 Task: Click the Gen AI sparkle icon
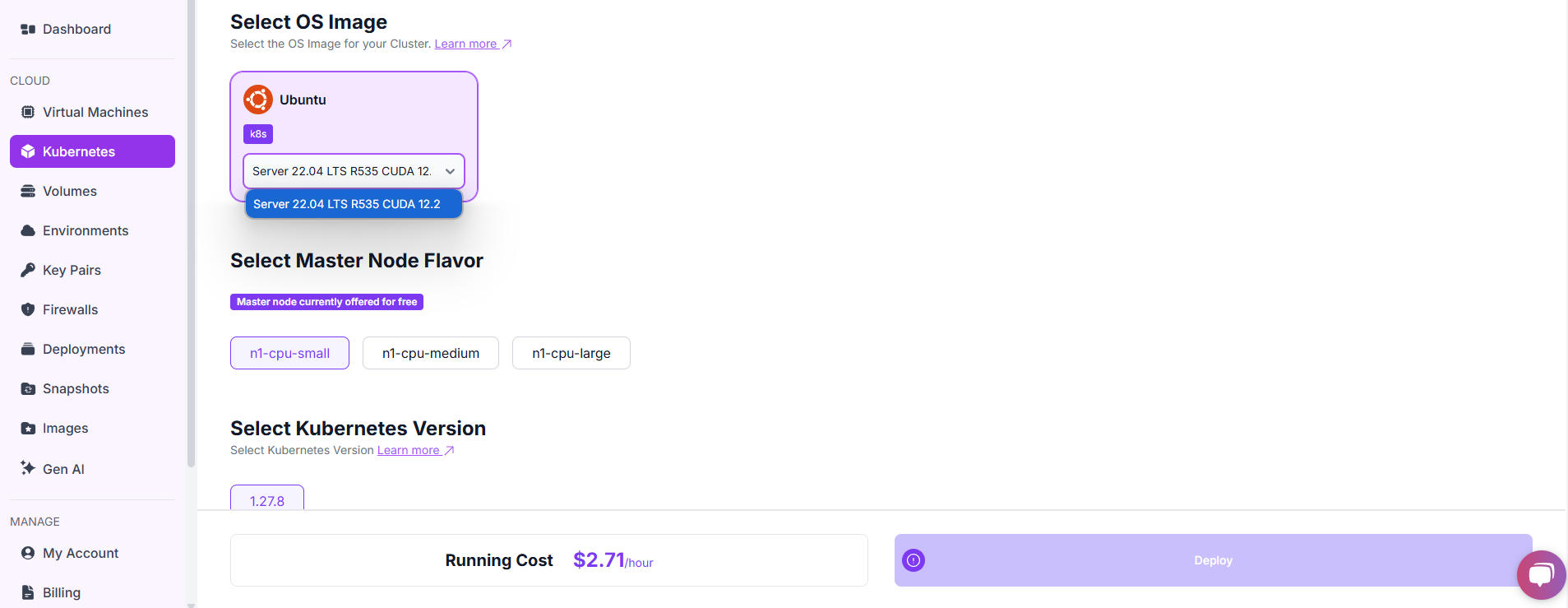click(x=28, y=468)
